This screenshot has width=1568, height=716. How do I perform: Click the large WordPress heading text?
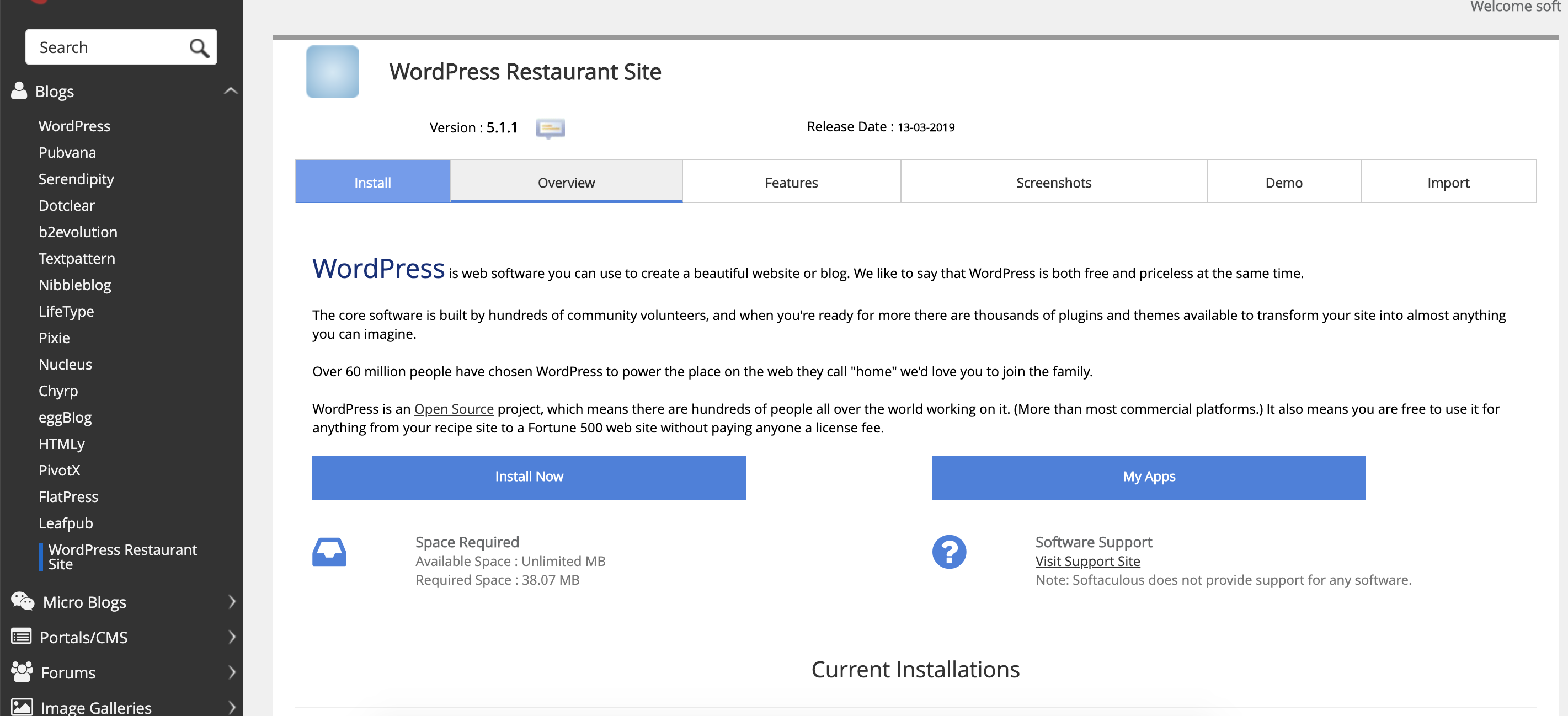click(x=378, y=268)
